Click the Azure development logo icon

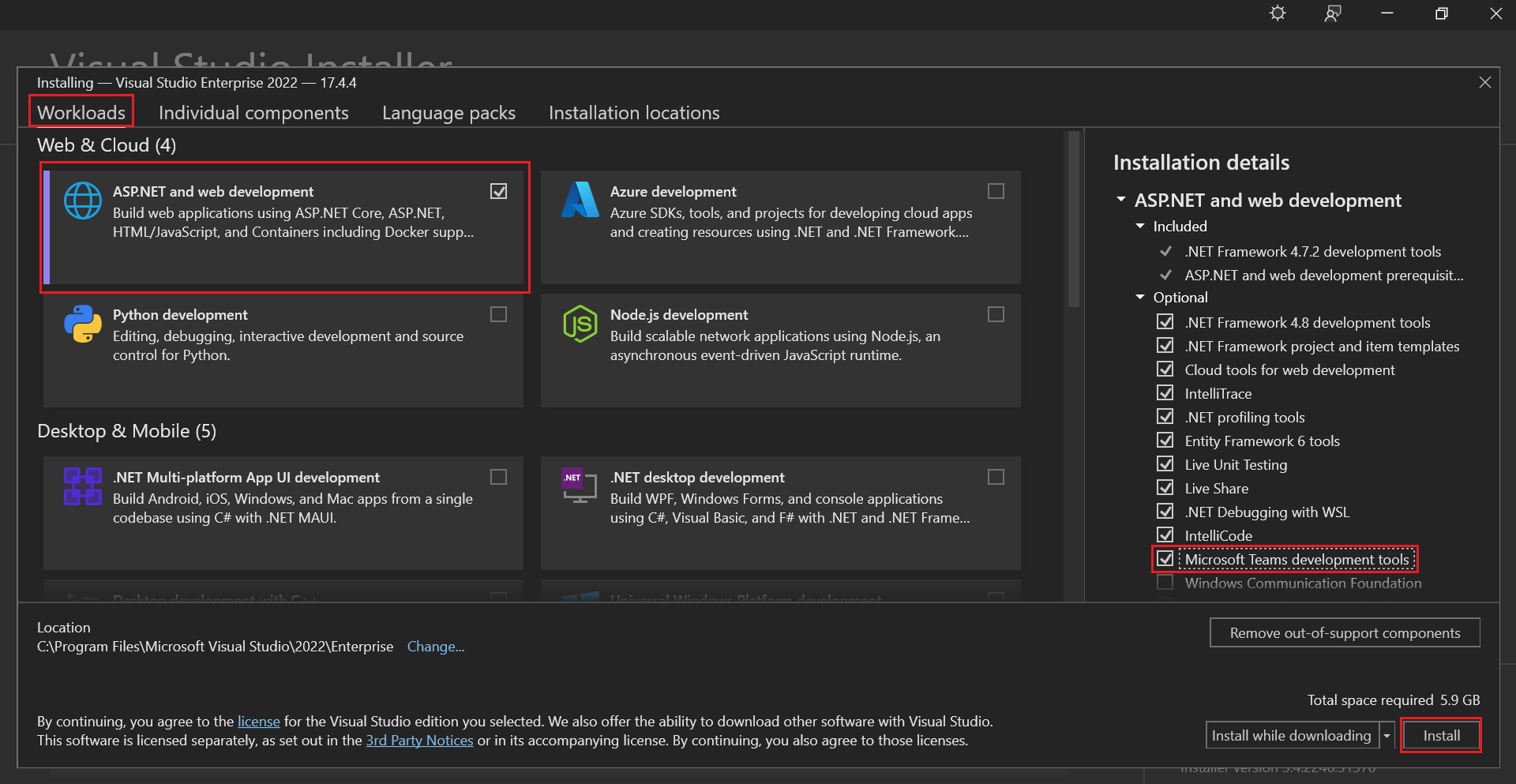580,199
